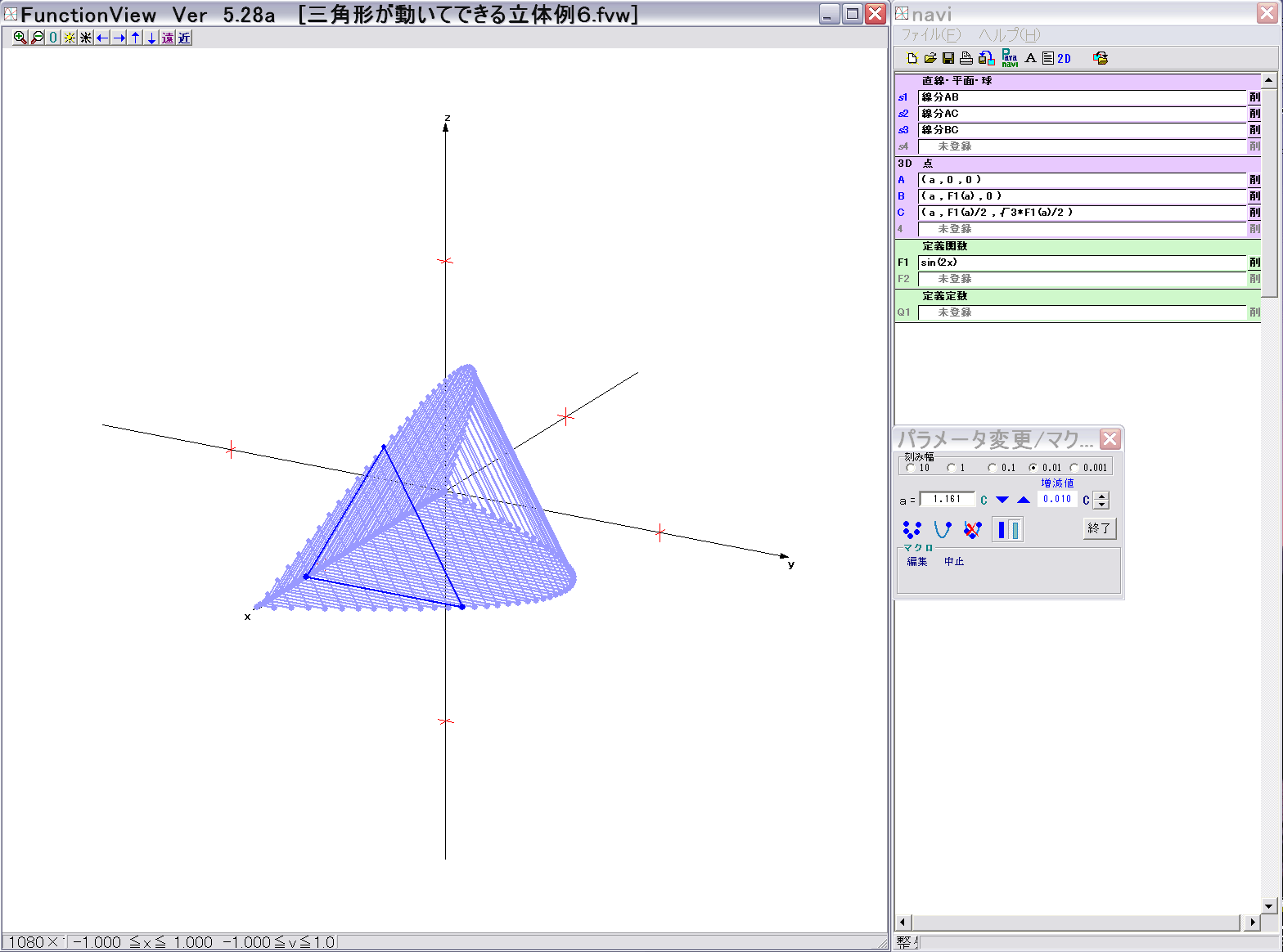The height and width of the screenshot is (952, 1283).
Task: Click the zoom in magnifier icon
Action: click(x=20, y=38)
